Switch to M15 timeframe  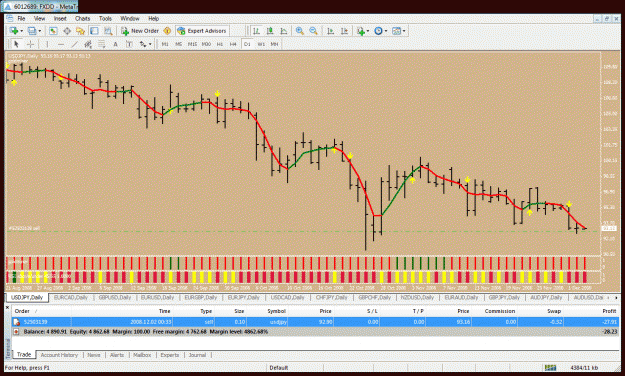[192, 44]
